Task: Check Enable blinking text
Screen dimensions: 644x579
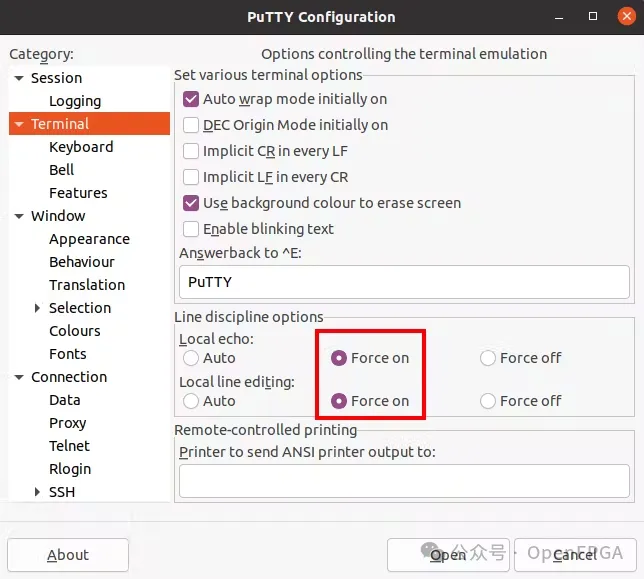Action: coord(191,229)
